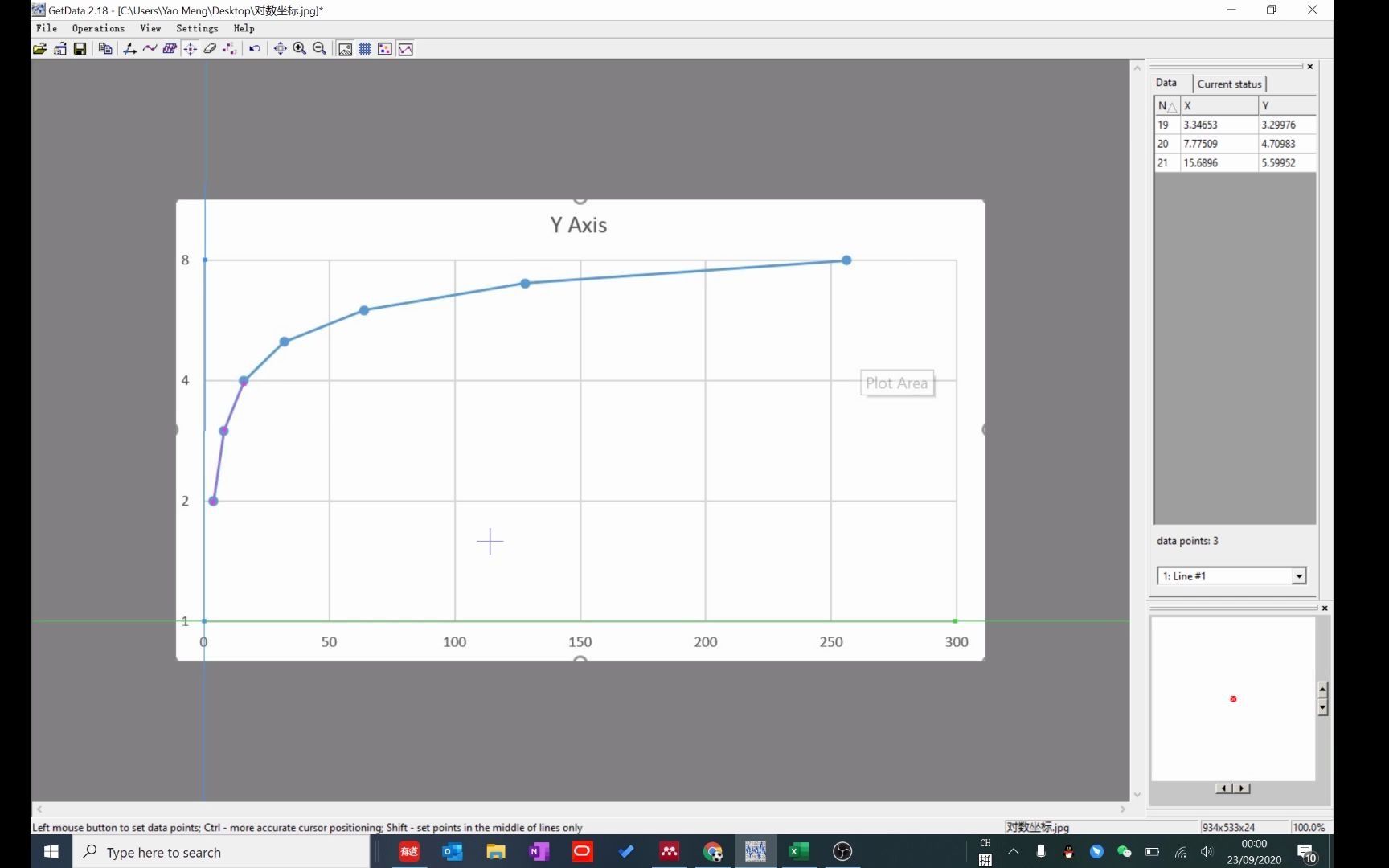Viewport: 1389px width, 868px height.
Task: Toggle the show image toolbar button
Action: (x=345, y=49)
